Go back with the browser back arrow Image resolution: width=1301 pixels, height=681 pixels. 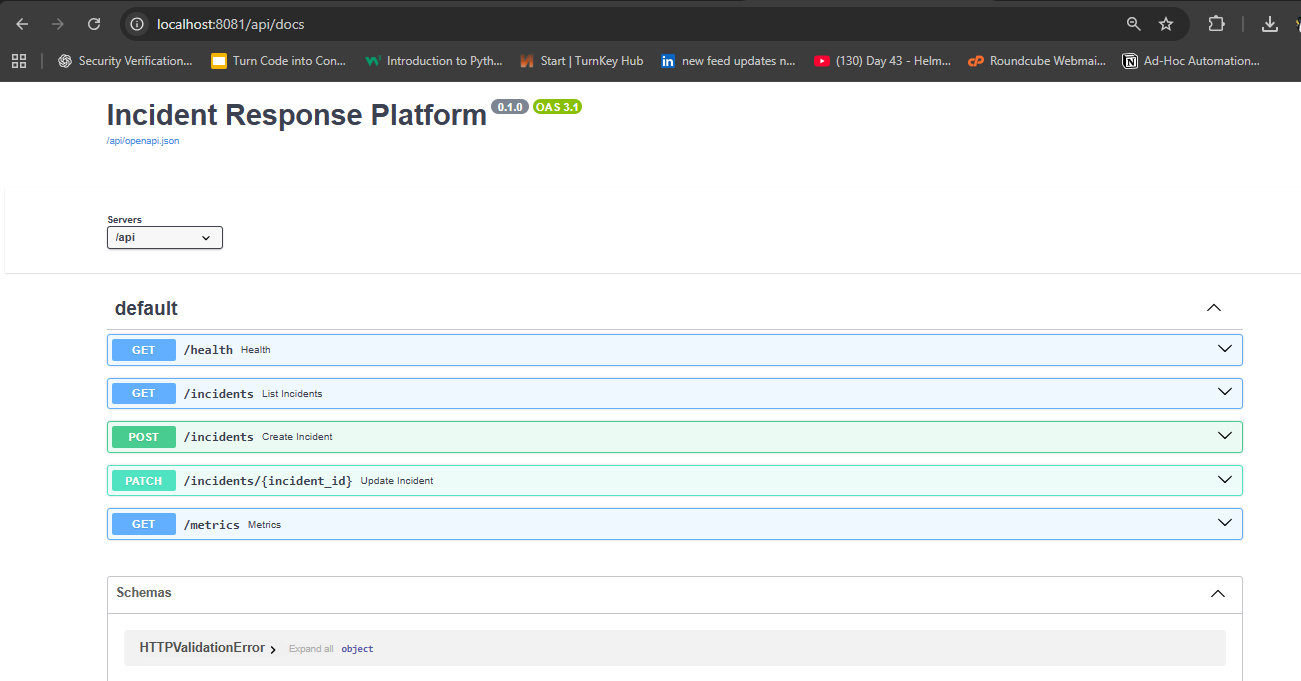[x=22, y=24]
